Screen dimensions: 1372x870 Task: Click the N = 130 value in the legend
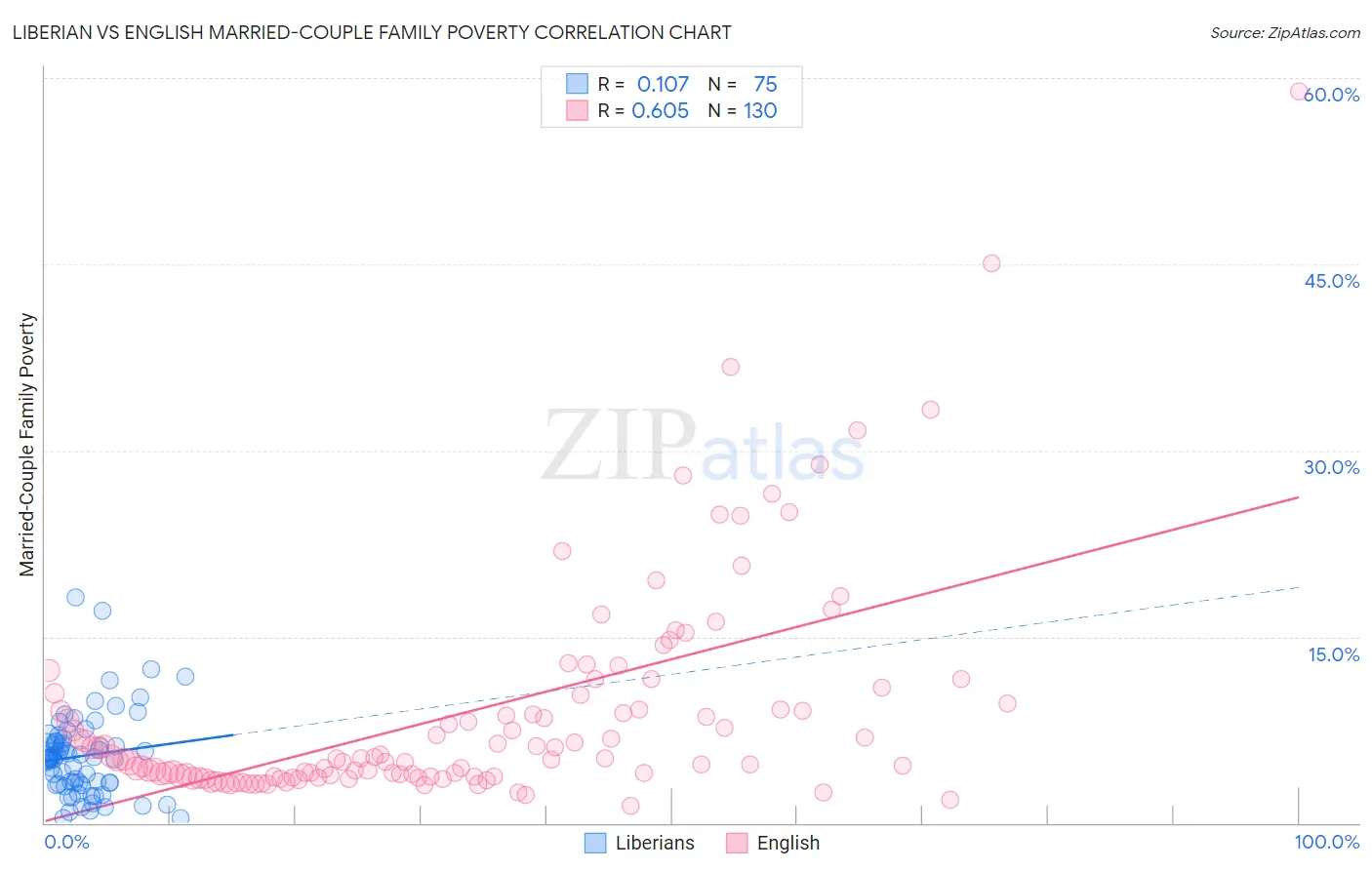point(743,110)
